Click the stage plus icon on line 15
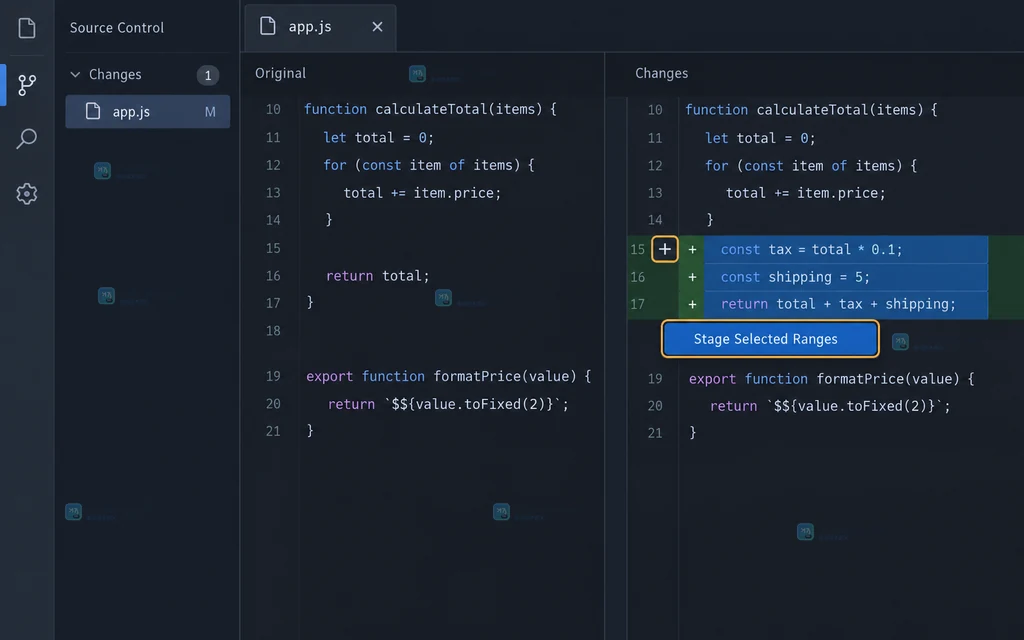 (x=665, y=249)
